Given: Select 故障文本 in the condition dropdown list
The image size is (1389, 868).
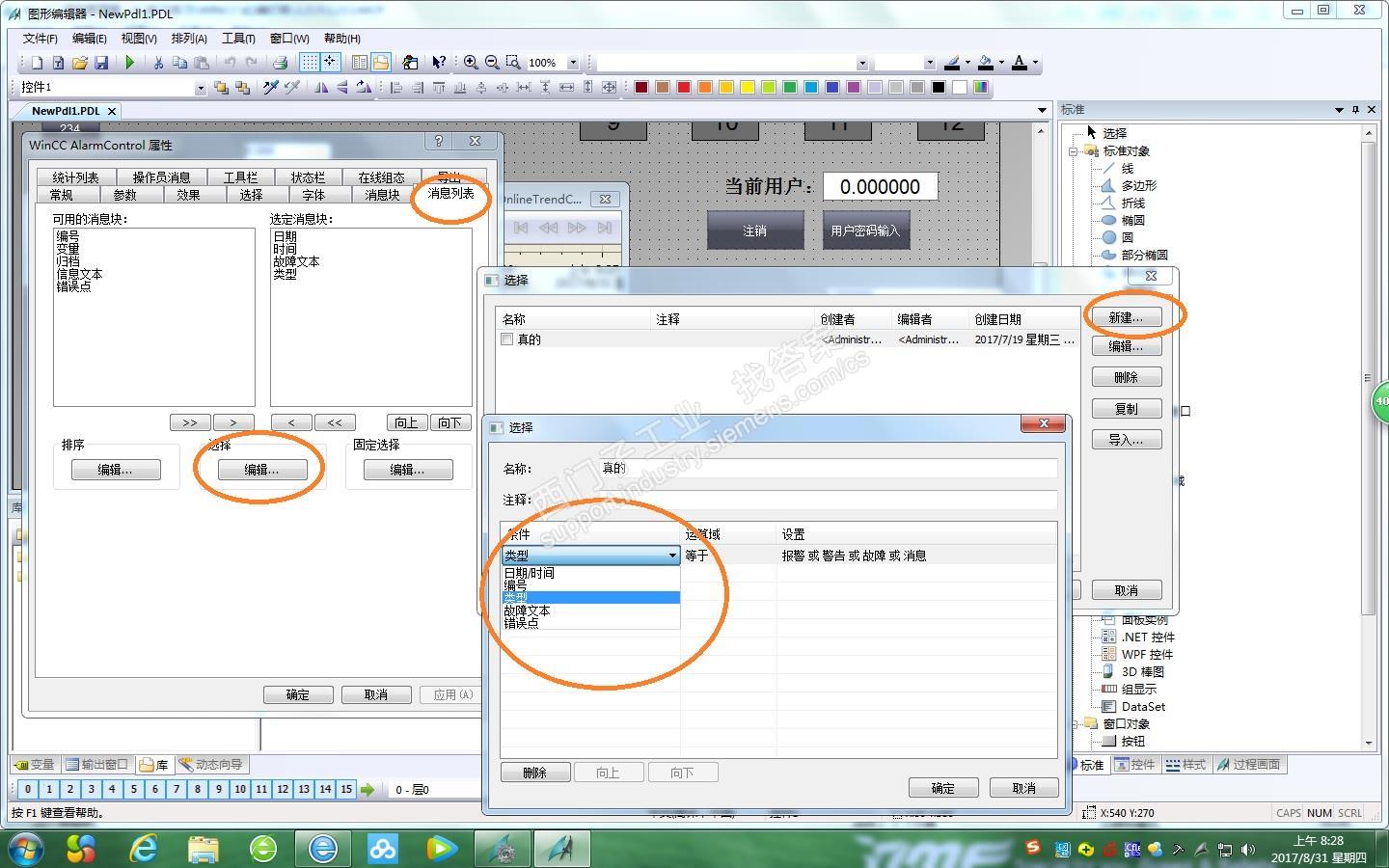Looking at the screenshot, I should tap(527, 610).
